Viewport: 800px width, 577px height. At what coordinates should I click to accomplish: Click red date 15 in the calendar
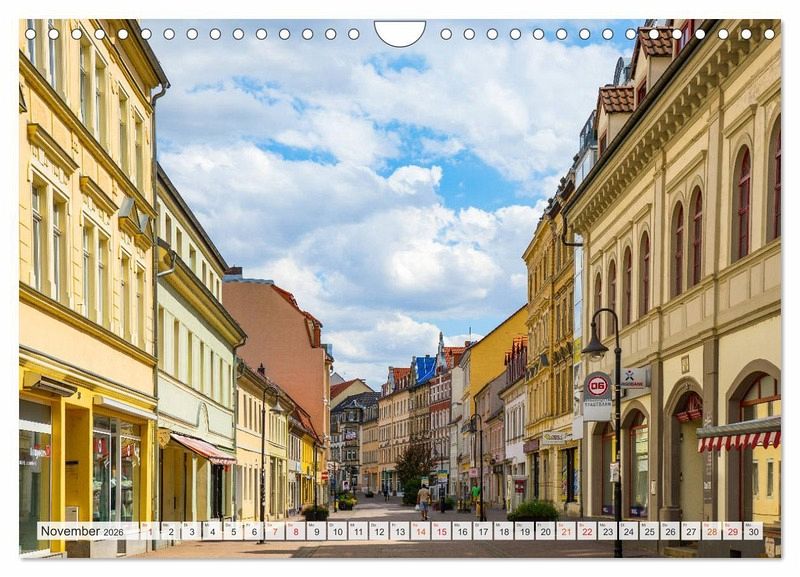point(441,531)
